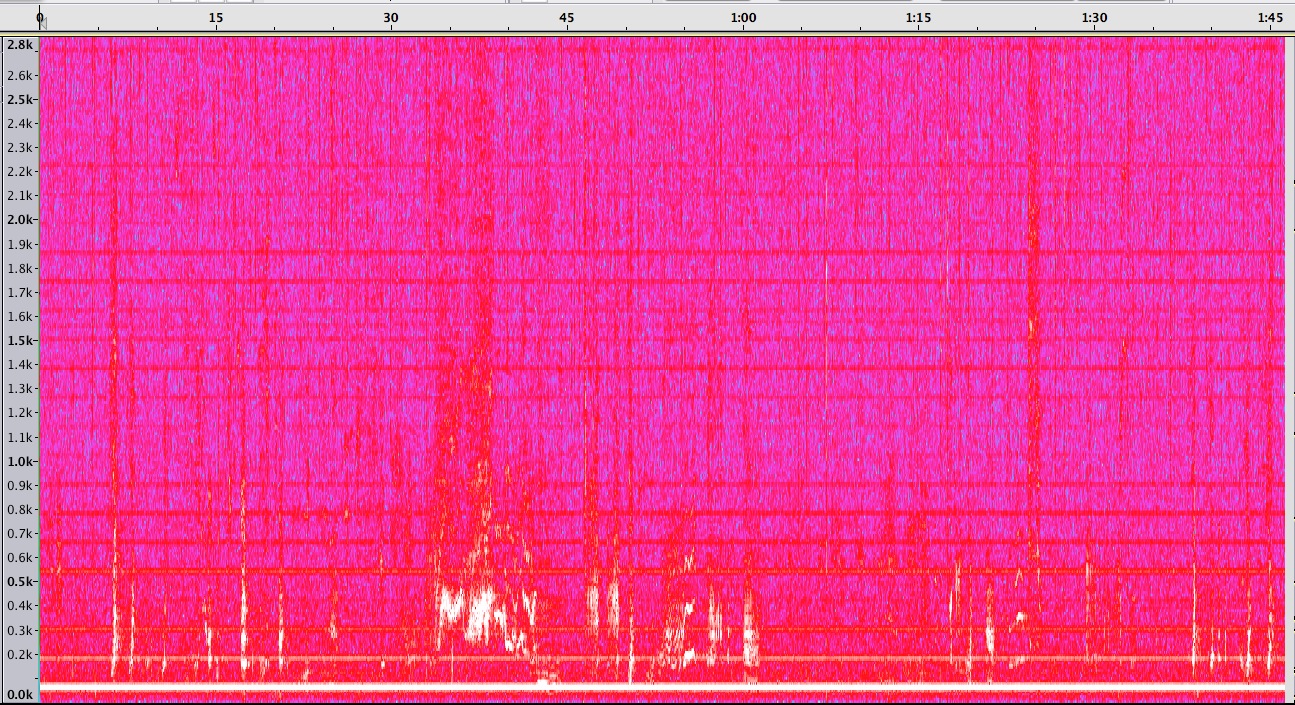Click the 15 second mark on timeline ruler
Image resolution: width=1295 pixels, height=705 pixels.
pyautogui.click(x=215, y=18)
